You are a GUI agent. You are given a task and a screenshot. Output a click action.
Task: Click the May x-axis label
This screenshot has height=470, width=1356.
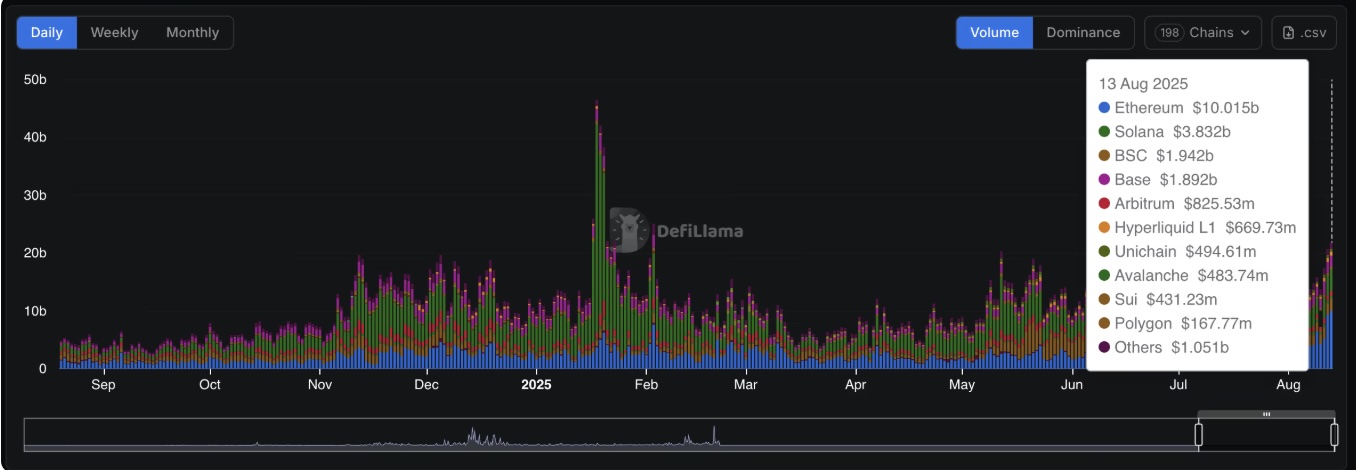click(962, 384)
